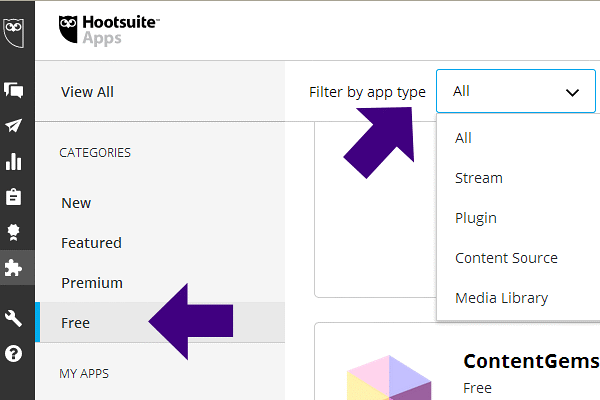Viewport: 600px width, 400px height.
Task: Open the App Directory puzzle piece icon
Action: point(14,268)
